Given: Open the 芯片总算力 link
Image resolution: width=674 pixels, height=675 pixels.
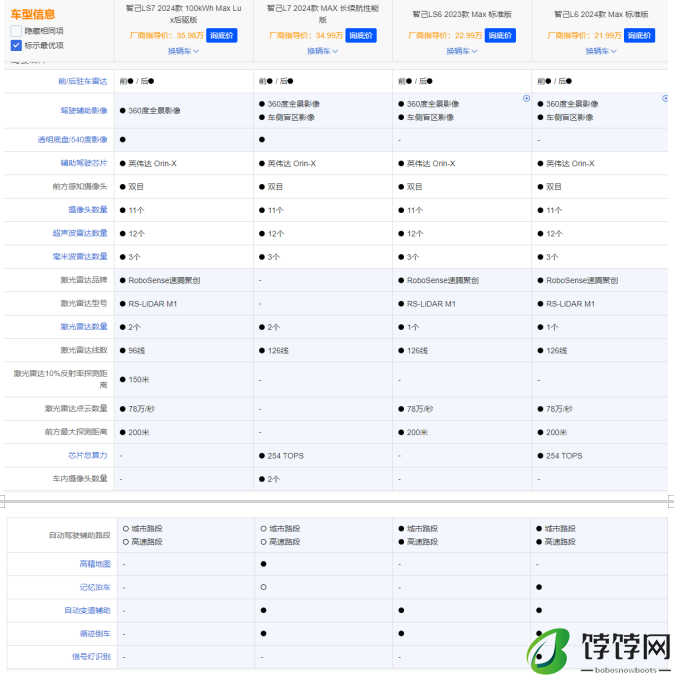Looking at the screenshot, I should point(88,455).
